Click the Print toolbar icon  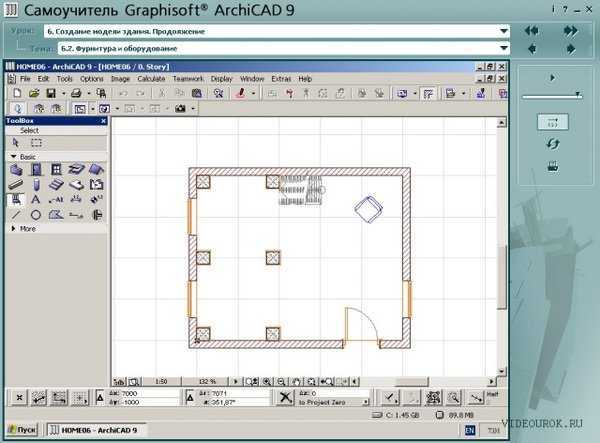[x=76, y=93]
